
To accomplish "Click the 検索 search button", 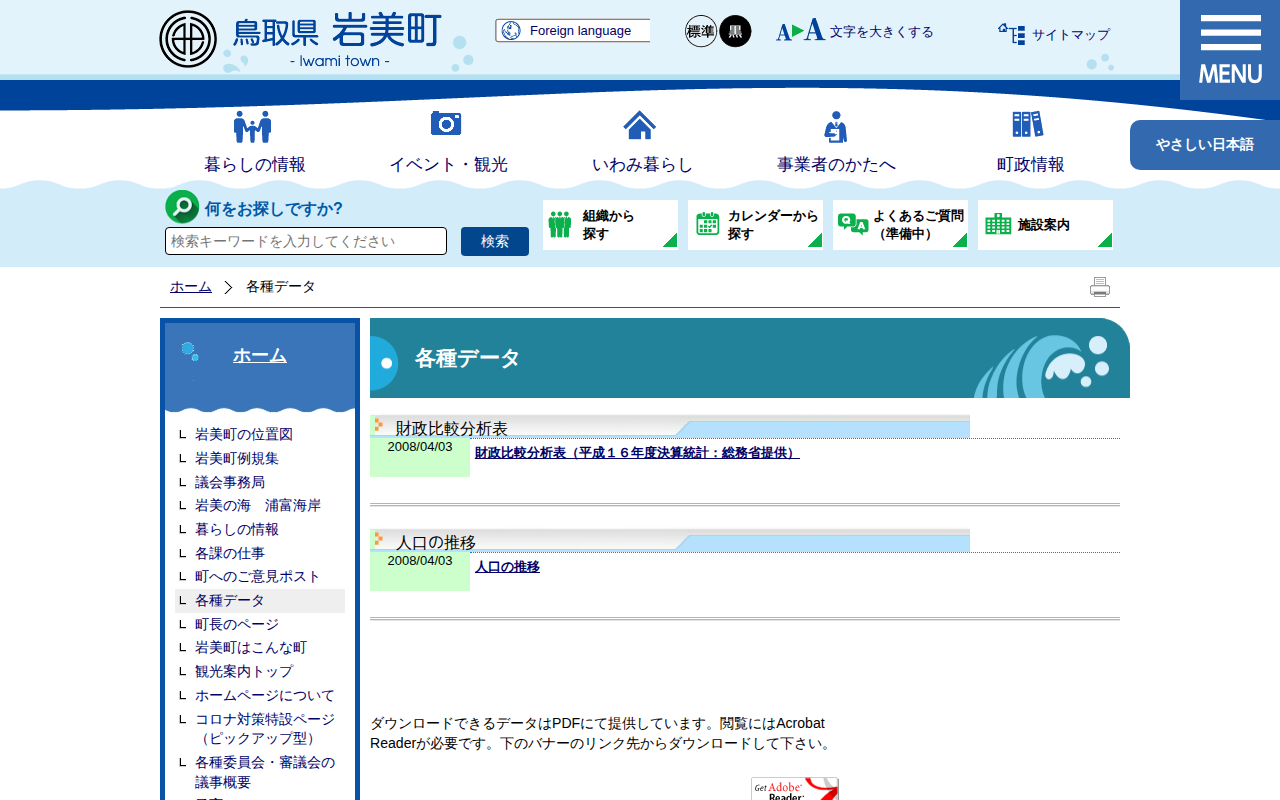I will [x=495, y=241].
